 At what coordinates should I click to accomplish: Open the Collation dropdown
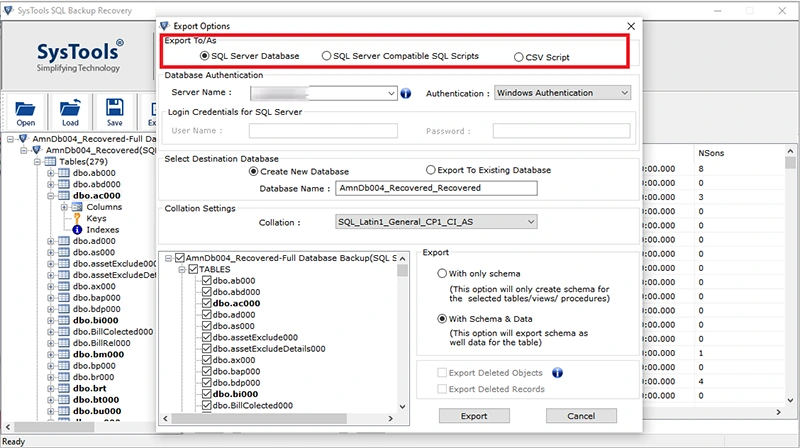(x=531, y=222)
